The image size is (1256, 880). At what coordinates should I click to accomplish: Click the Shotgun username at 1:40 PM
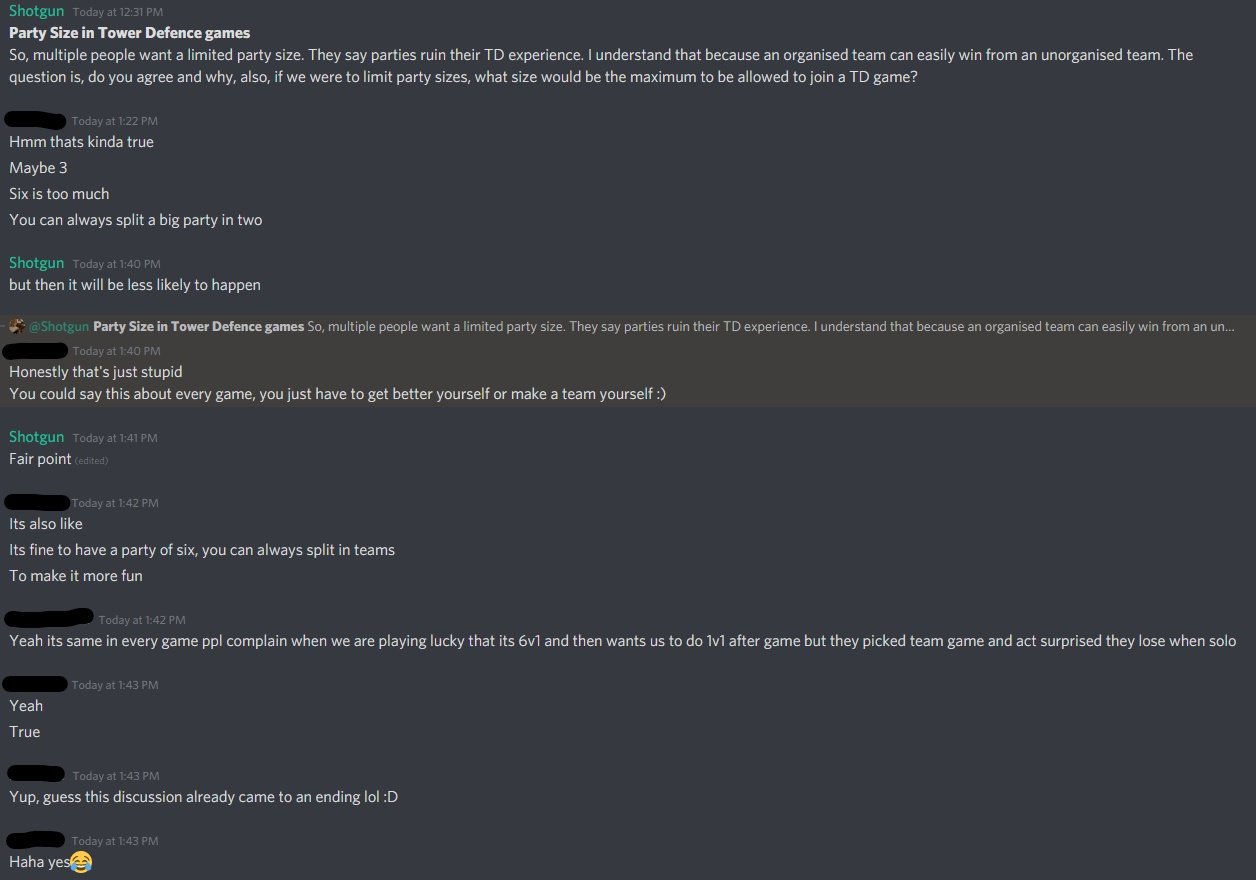[x=37, y=263]
